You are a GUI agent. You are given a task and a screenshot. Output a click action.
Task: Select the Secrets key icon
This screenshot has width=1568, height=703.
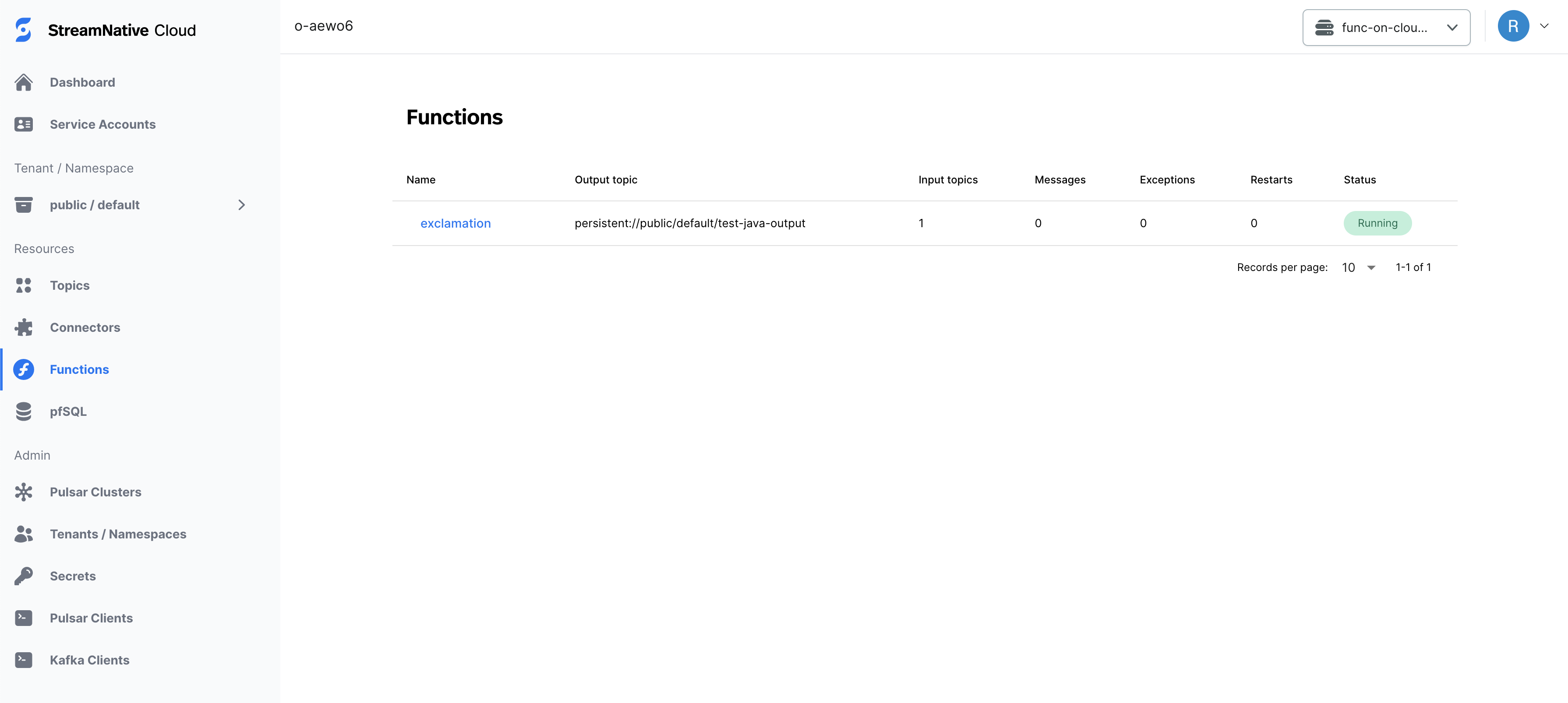[24, 575]
